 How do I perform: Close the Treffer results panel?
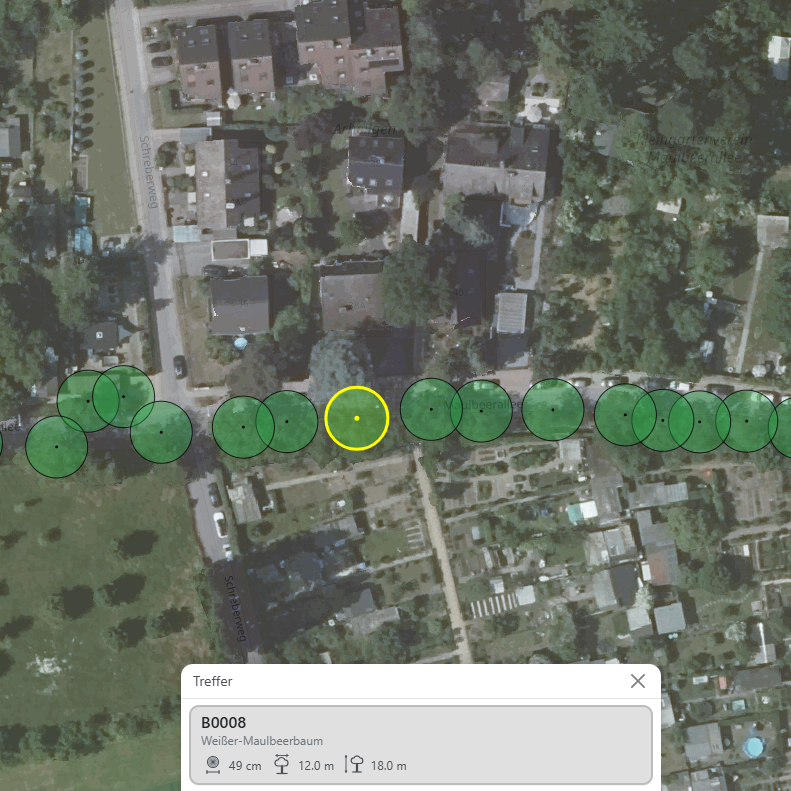coord(638,681)
